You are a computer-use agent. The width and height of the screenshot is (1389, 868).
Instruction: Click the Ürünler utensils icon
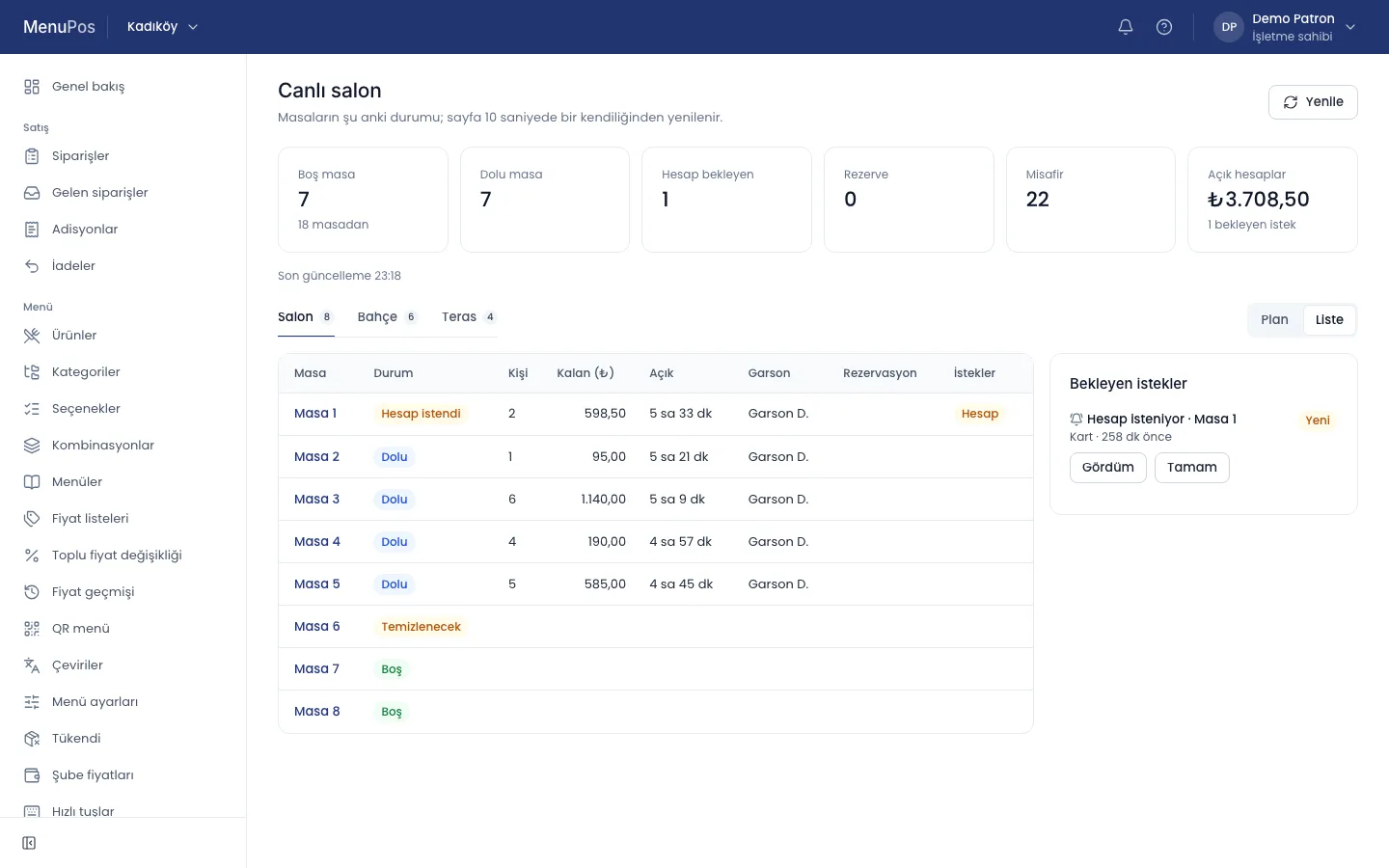[x=32, y=336]
